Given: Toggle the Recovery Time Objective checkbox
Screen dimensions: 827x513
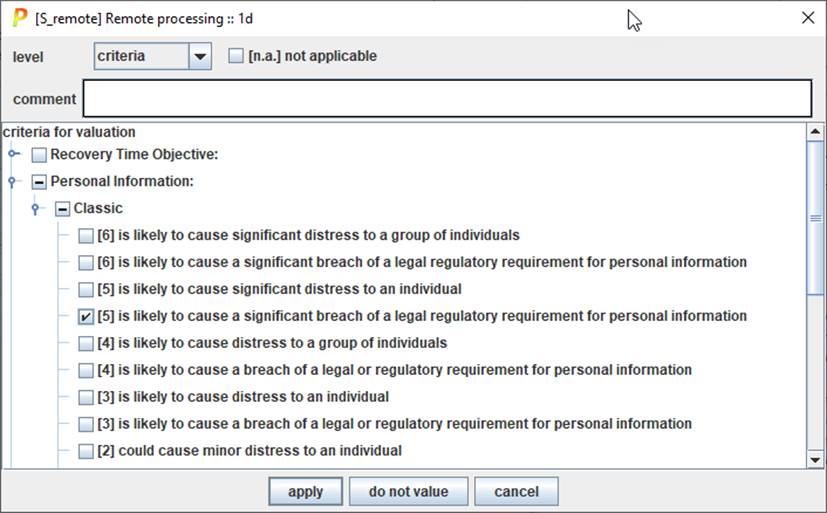Looking at the screenshot, I should click(39, 155).
